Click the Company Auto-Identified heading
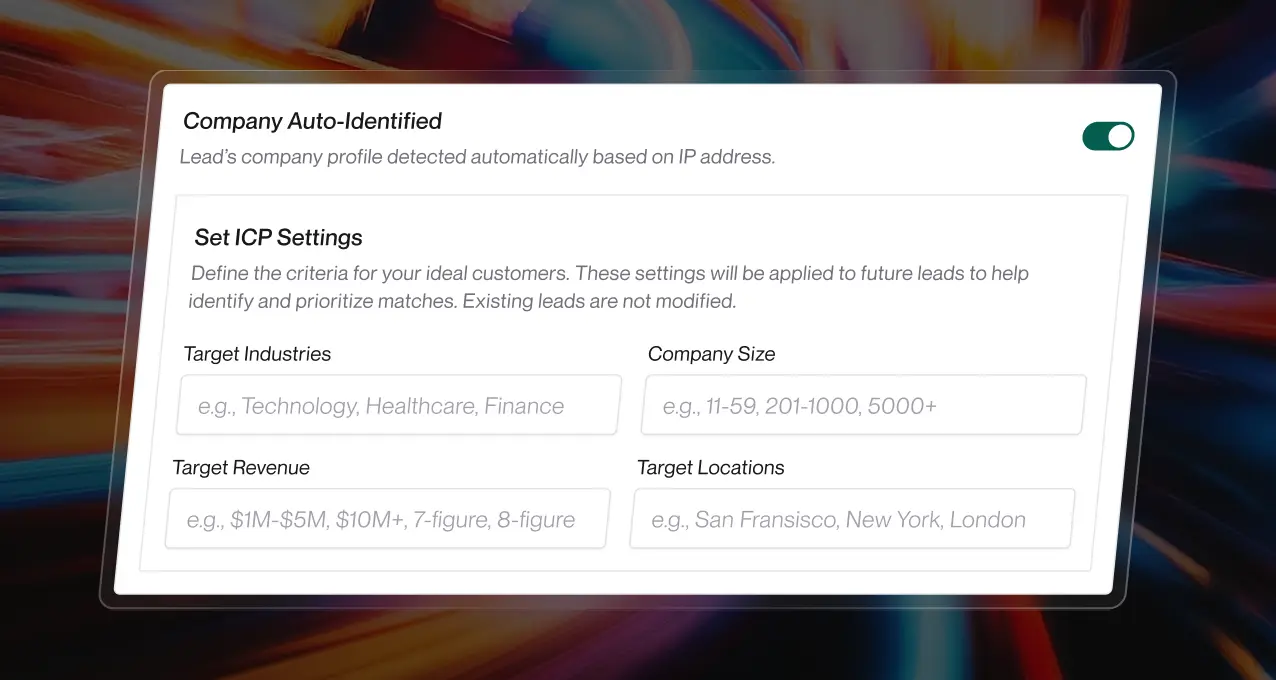The image size is (1276, 680). 312,121
